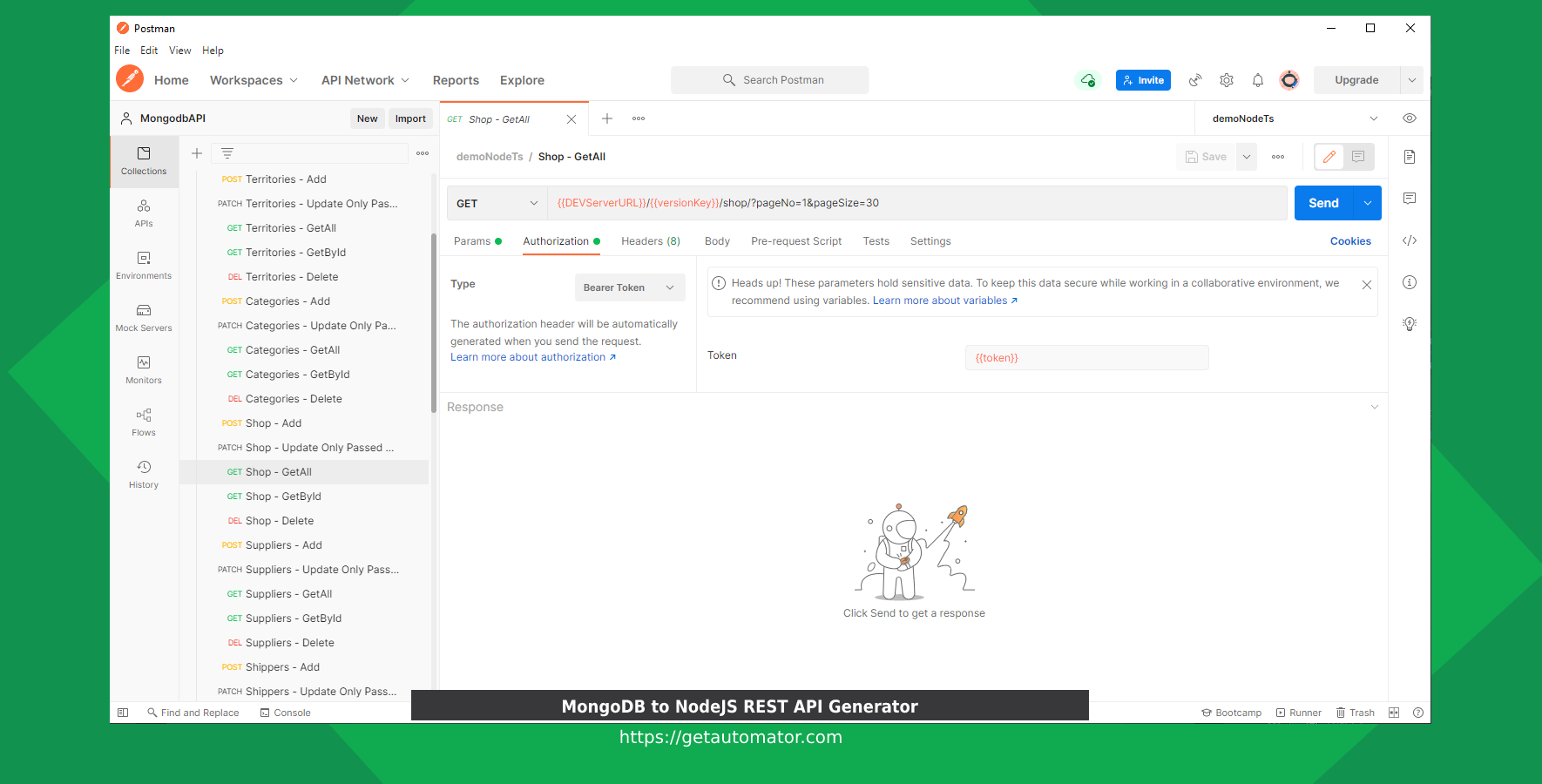Open the Mock Servers panel
The width and height of the screenshot is (1542, 784).
(144, 318)
